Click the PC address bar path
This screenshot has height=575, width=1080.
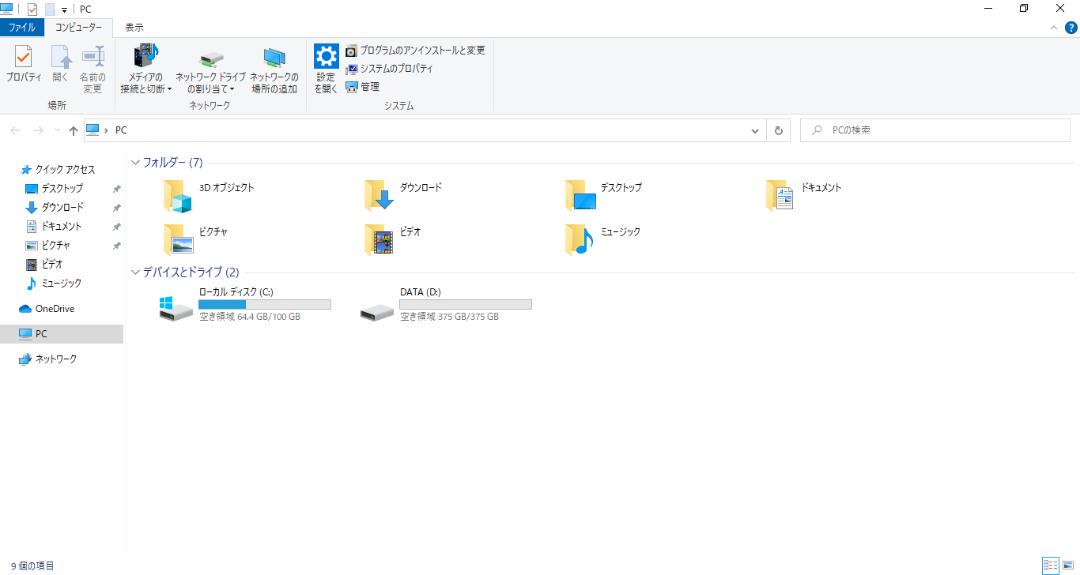pos(121,130)
